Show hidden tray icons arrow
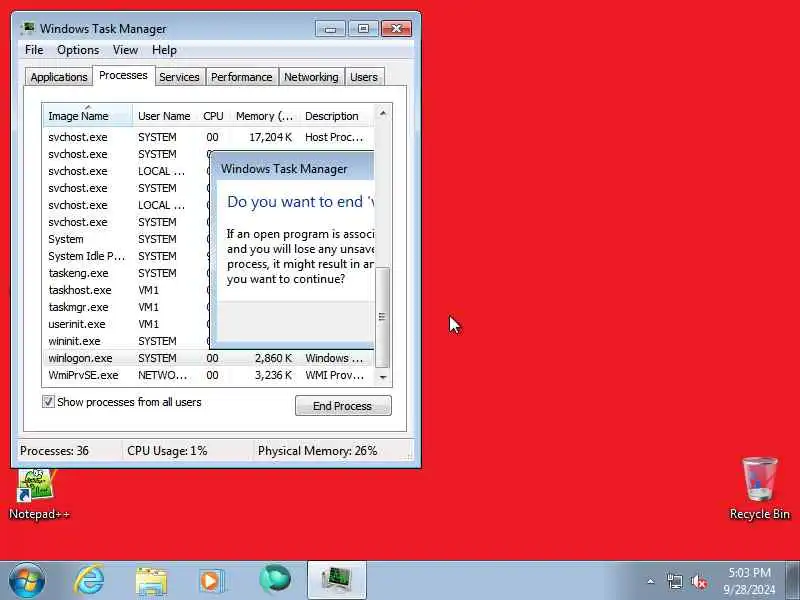This screenshot has width=800, height=600. pos(651,581)
